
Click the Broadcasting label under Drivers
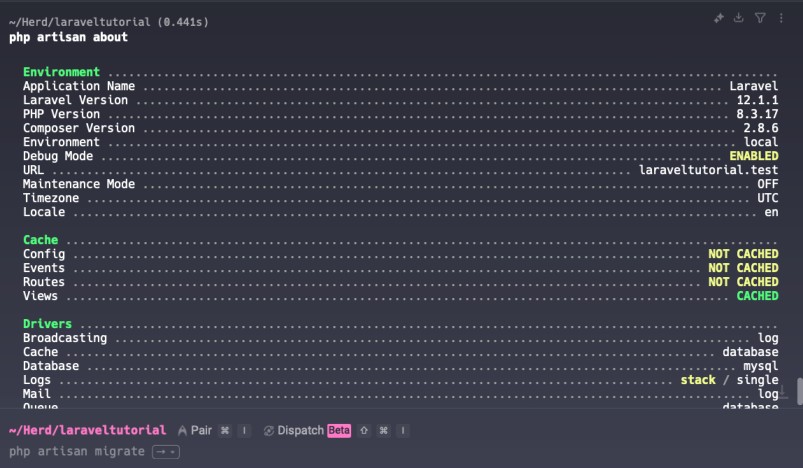point(65,338)
